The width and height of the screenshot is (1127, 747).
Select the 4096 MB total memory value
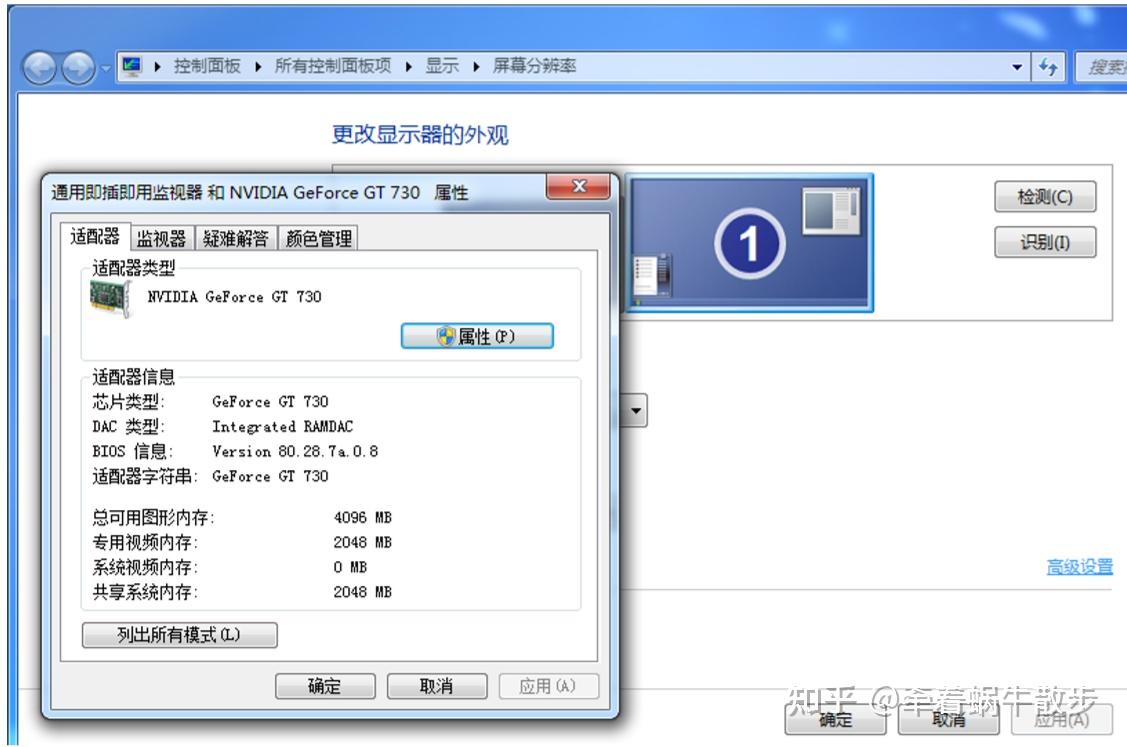pos(362,517)
